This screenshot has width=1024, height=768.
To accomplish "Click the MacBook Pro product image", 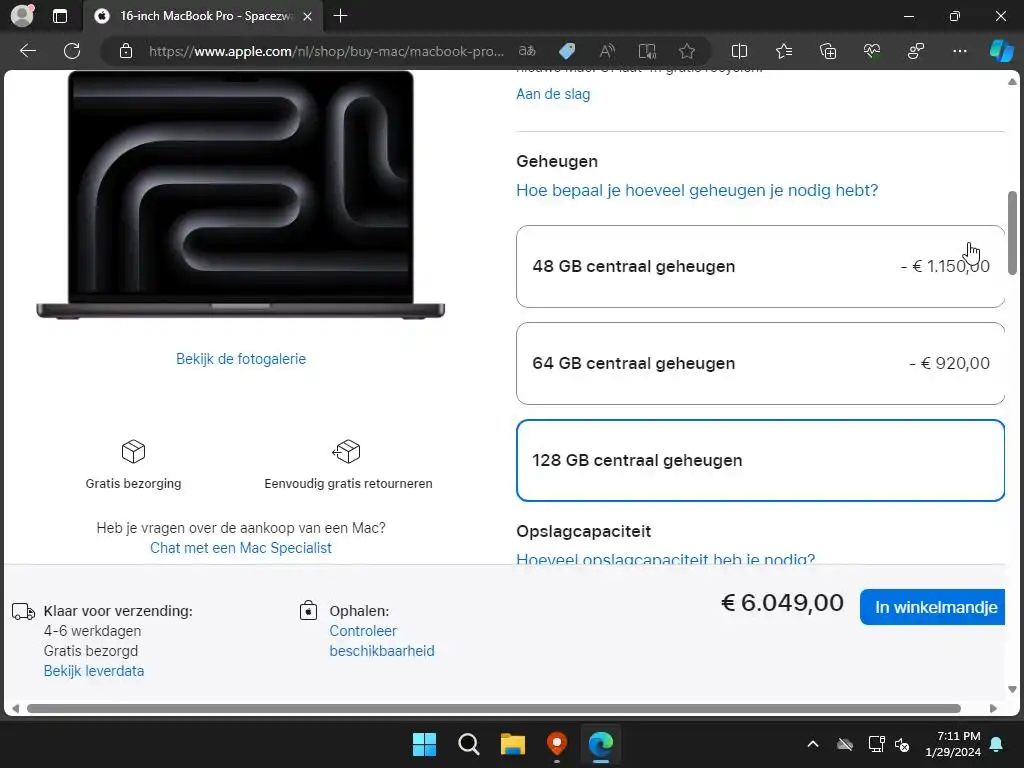I will [x=240, y=195].
